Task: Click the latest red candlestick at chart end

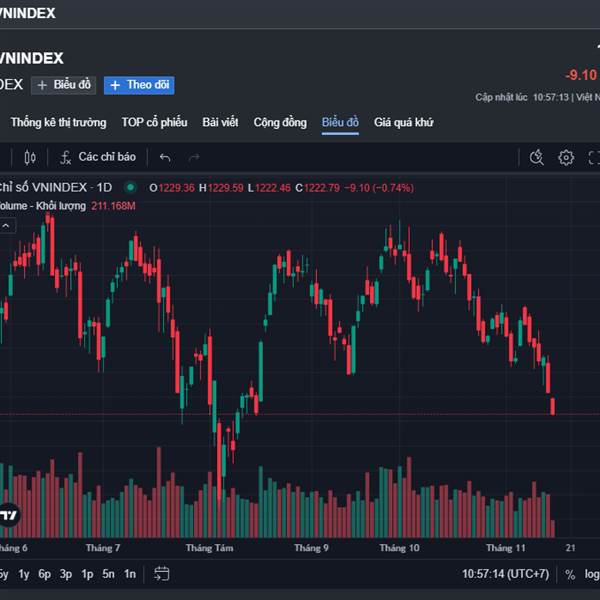Action: pyautogui.click(x=553, y=406)
